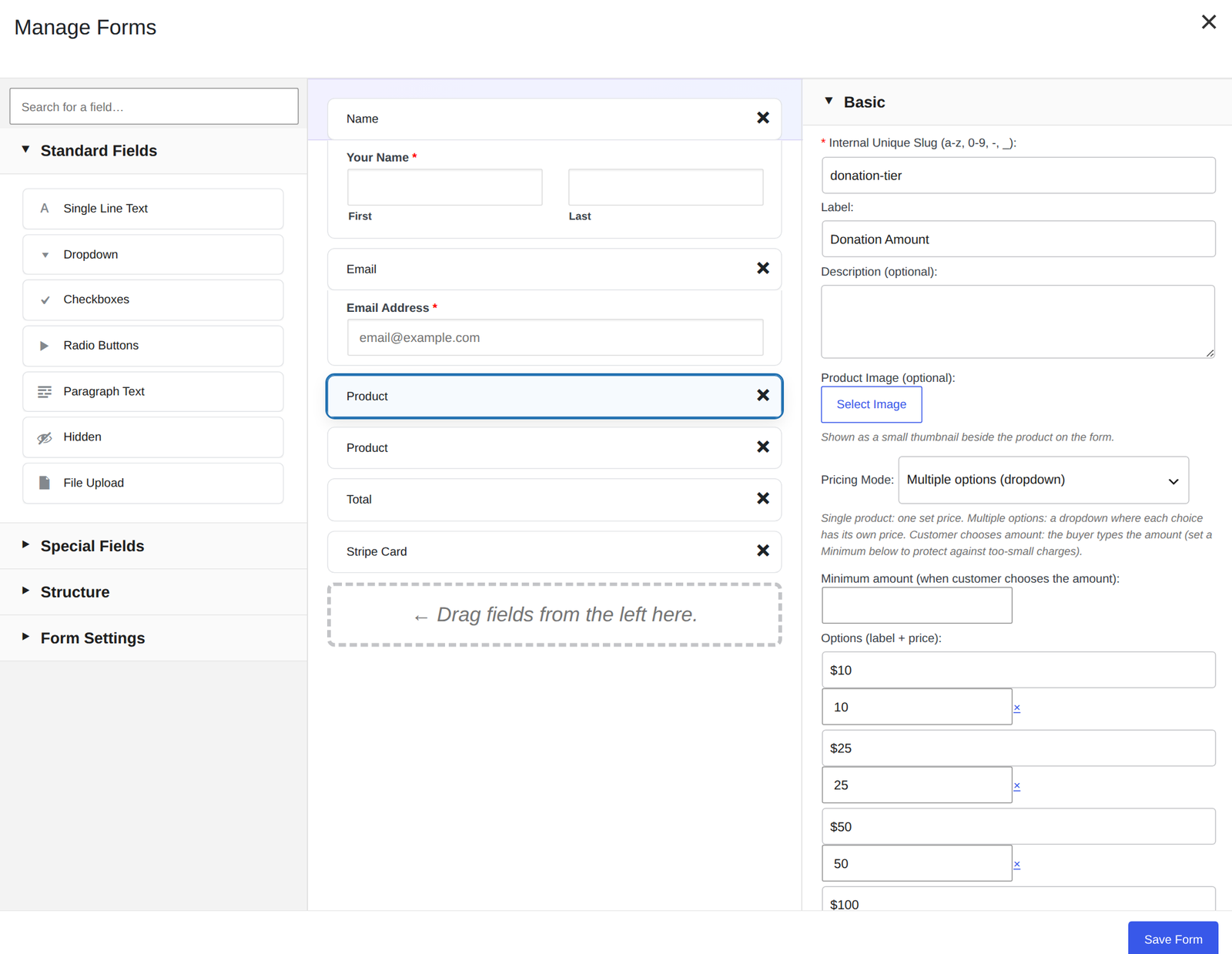The width and height of the screenshot is (1232, 954).
Task: Click the Select Image button
Action: pyautogui.click(x=871, y=404)
